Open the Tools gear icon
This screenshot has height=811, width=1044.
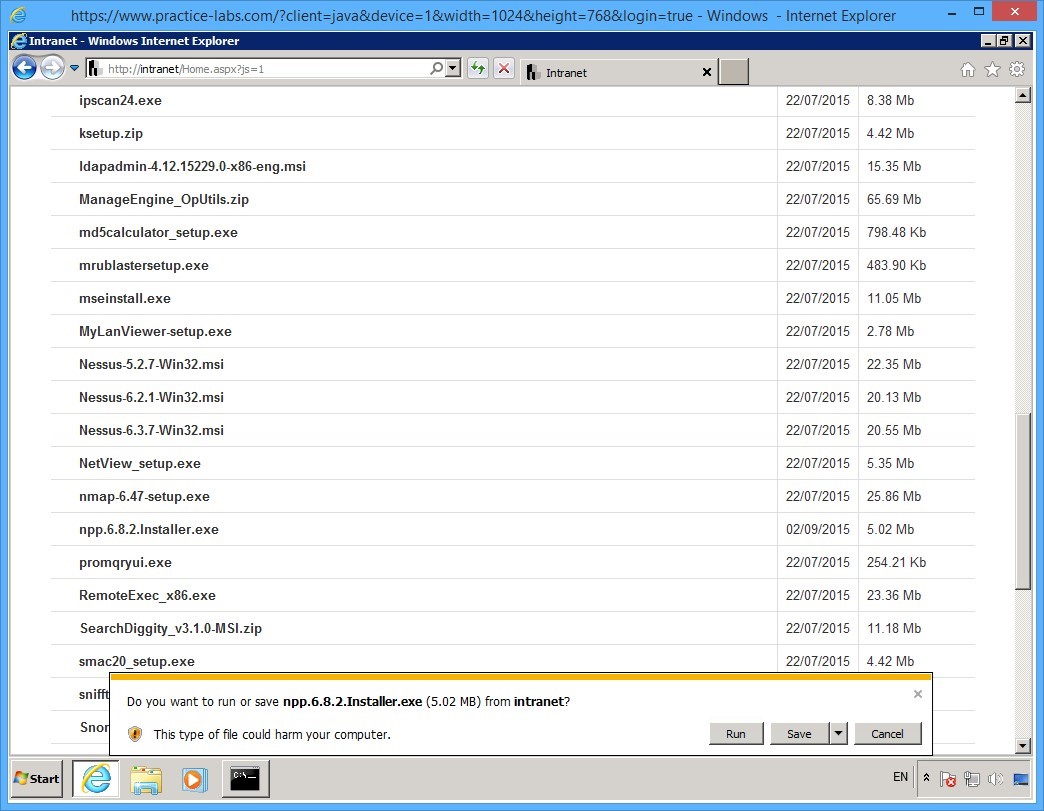pyautogui.click(x=1017, y=70)
